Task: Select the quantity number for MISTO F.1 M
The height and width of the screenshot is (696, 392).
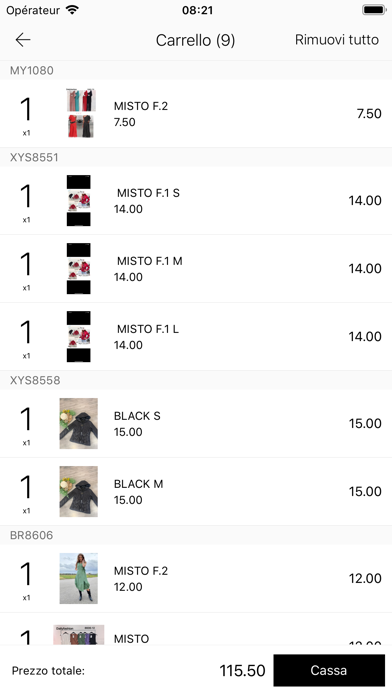Action: coord(26,265)
